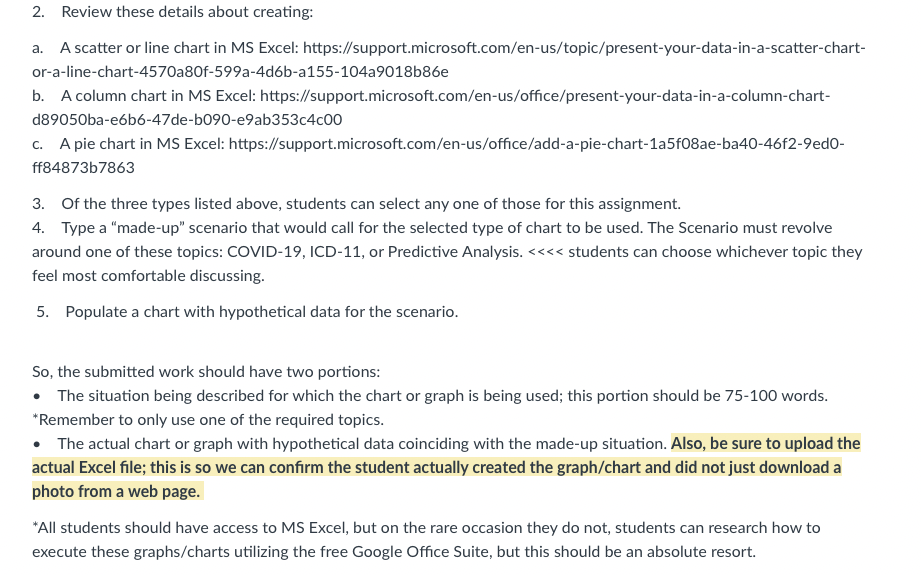Click the 'or-a-line-chart-4570a80f' URL continuation
Image resolution: width=921 pixels, height=575 pixels.
[240, 72]
